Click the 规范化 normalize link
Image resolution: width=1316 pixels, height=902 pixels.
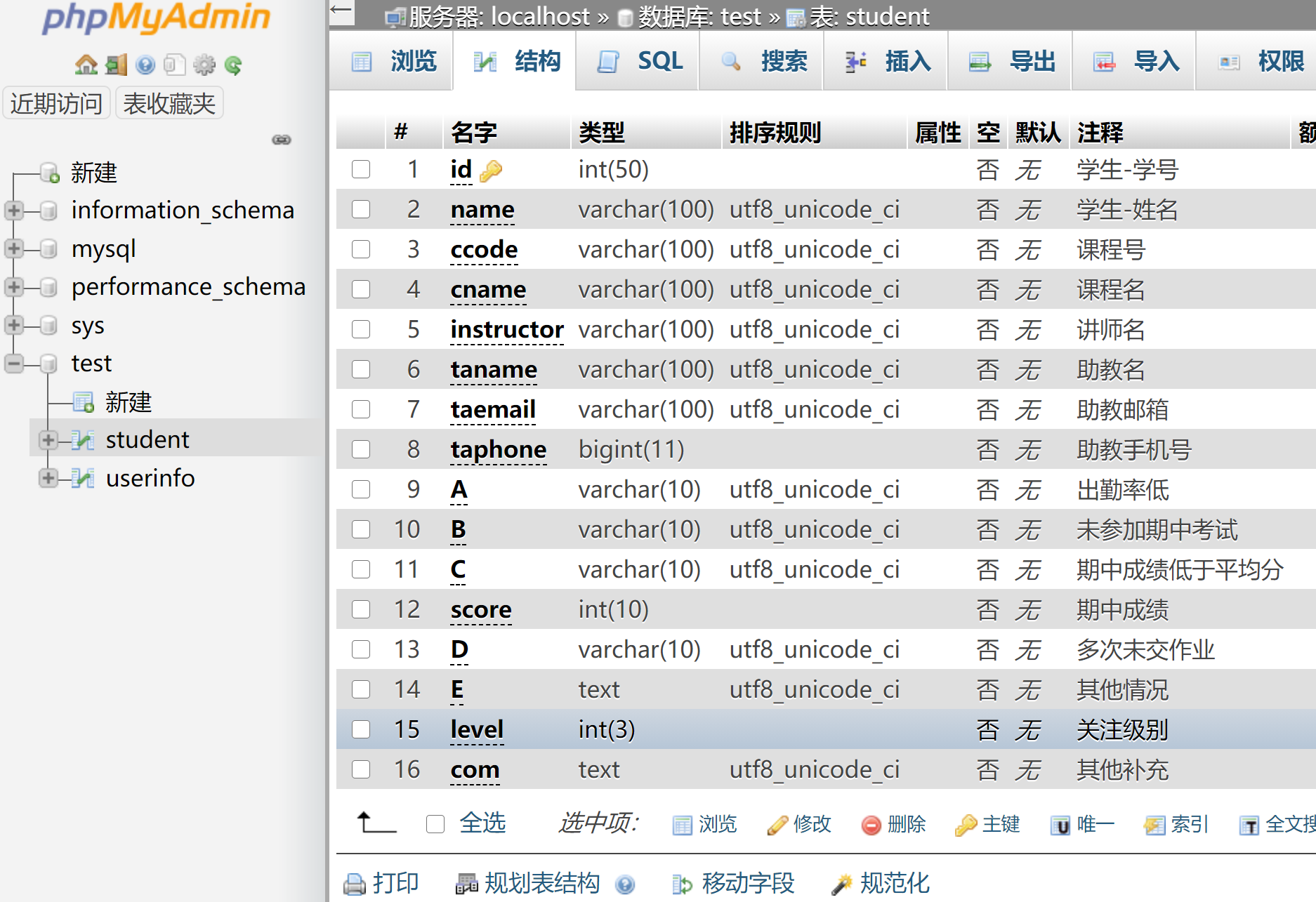(x=895, y=884)
